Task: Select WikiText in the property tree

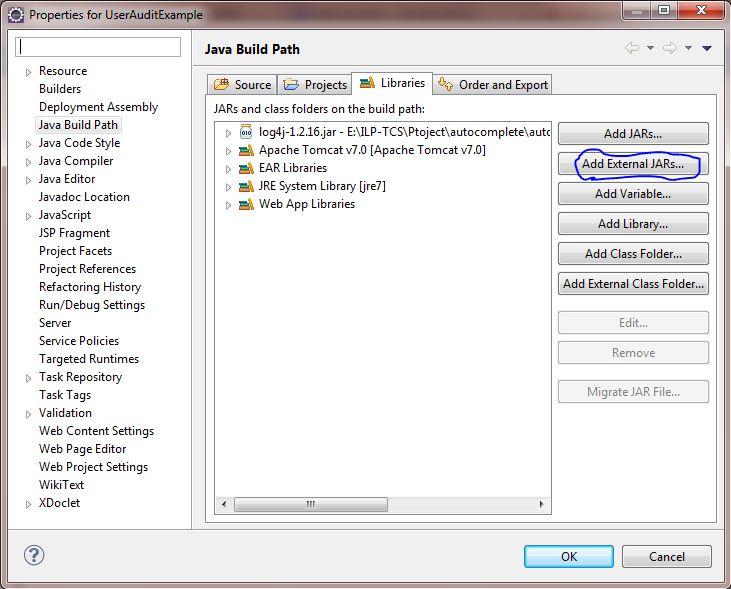Action: 62,485
